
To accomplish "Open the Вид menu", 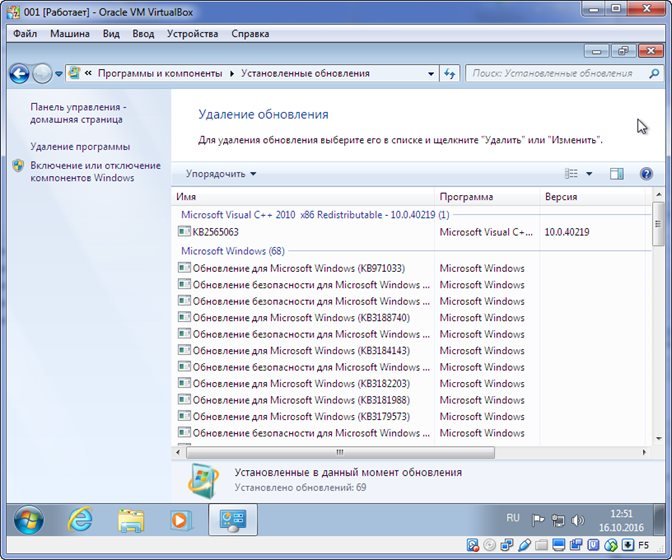I will 111,34.
